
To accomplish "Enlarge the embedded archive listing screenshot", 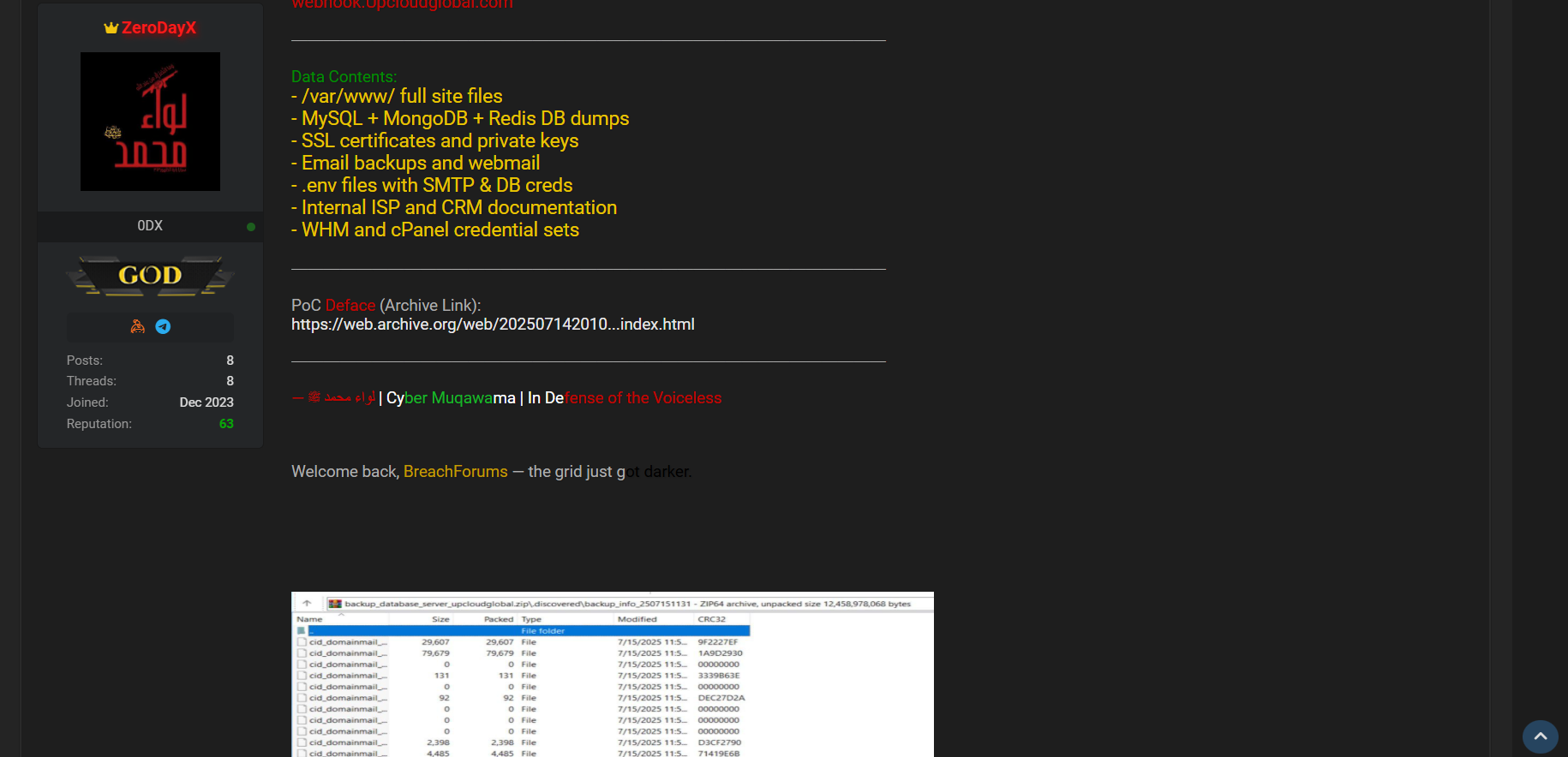I will (x=612, y=677).
